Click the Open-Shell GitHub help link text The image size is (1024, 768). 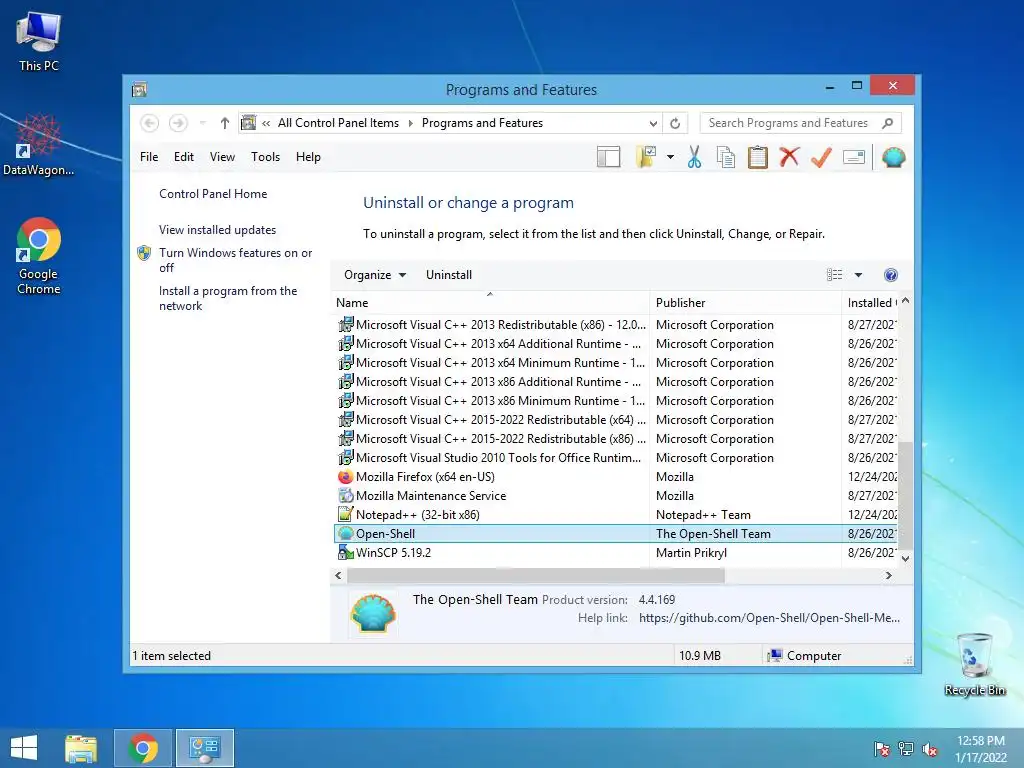769,618
